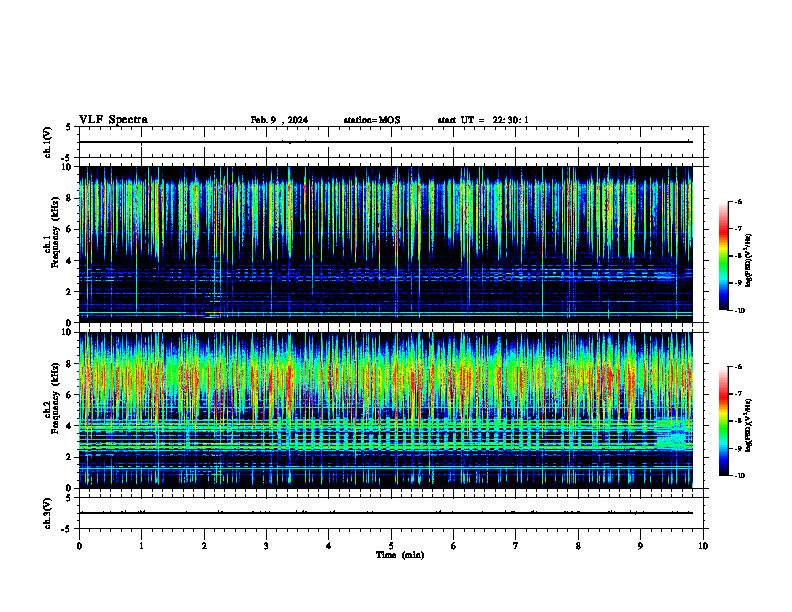Click time axis tick label "10"
This screenshot has width=792, height=612.
click(x=703, y=546)
